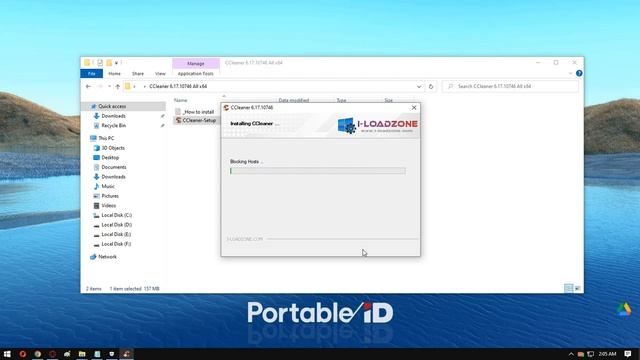Expand the ribbon with the chevron
The width and height of the screenshot is (640, 360).
(570, 73)
